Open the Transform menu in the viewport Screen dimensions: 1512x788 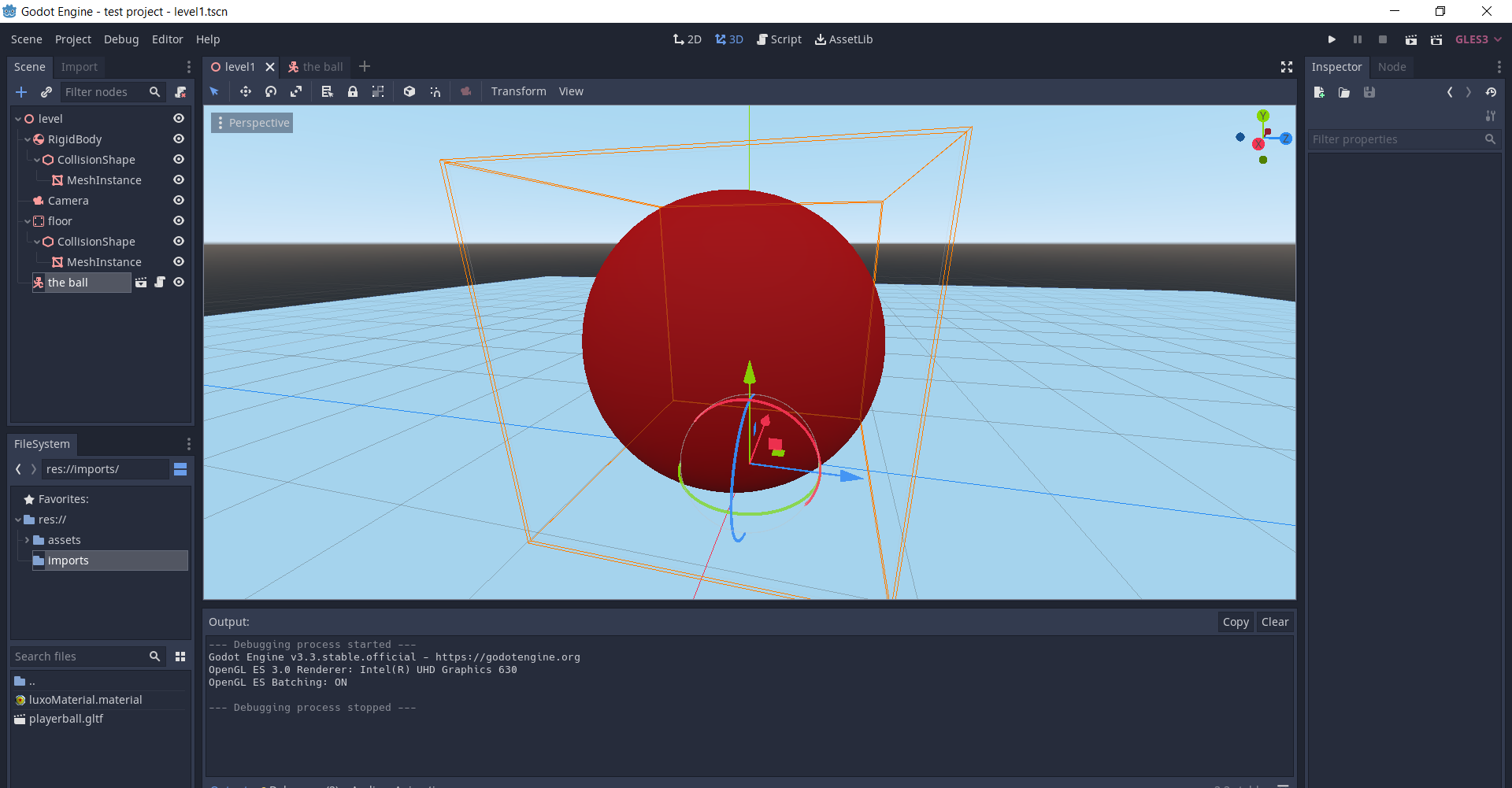518,91
